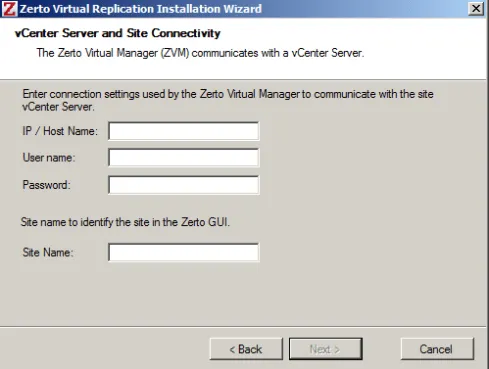The image size is (489, 369).
Task: Activate the Site Name text field
Action: (x=183, y=252)
